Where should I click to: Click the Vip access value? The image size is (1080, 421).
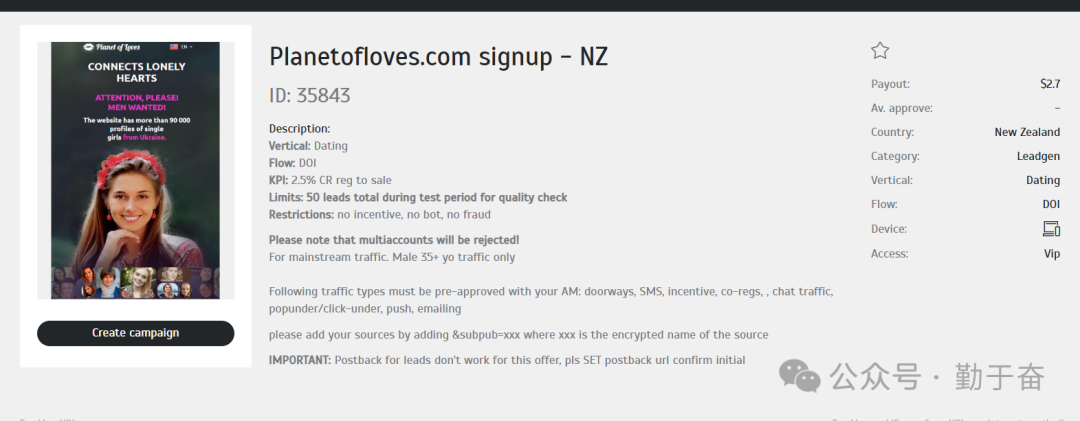(1051, 254)
